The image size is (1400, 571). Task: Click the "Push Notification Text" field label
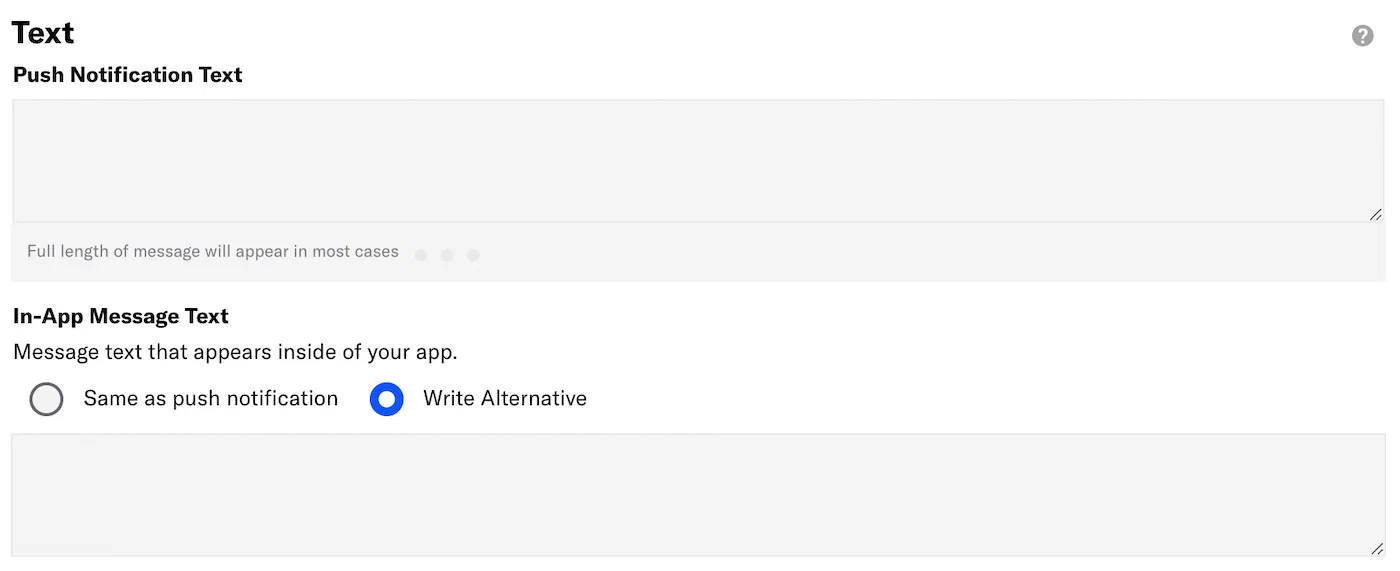127,75
